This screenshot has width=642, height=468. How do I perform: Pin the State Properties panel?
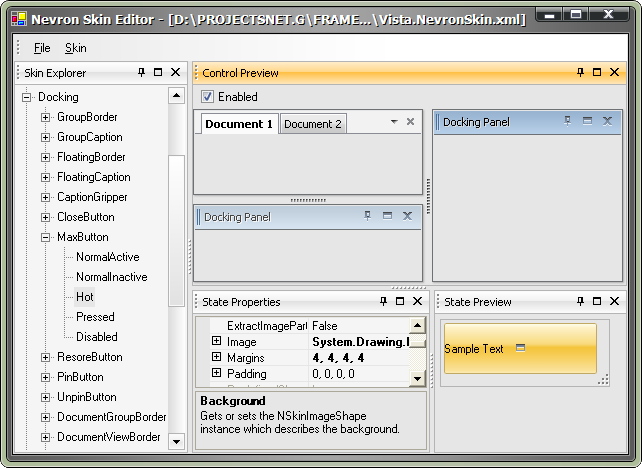pos(383,301)
